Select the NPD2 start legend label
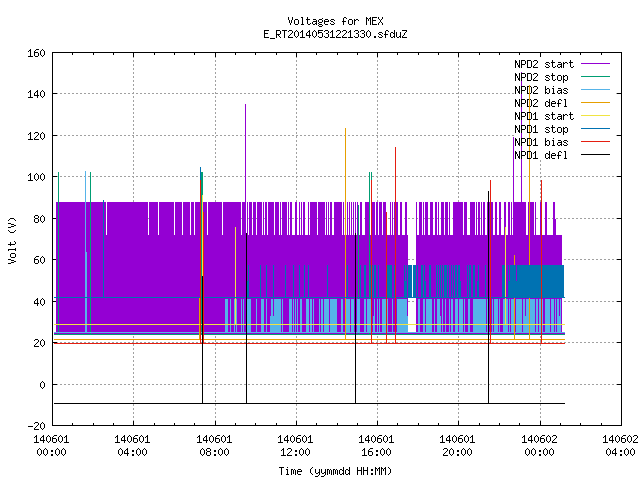The image size is (640, 480). [544, 64]
